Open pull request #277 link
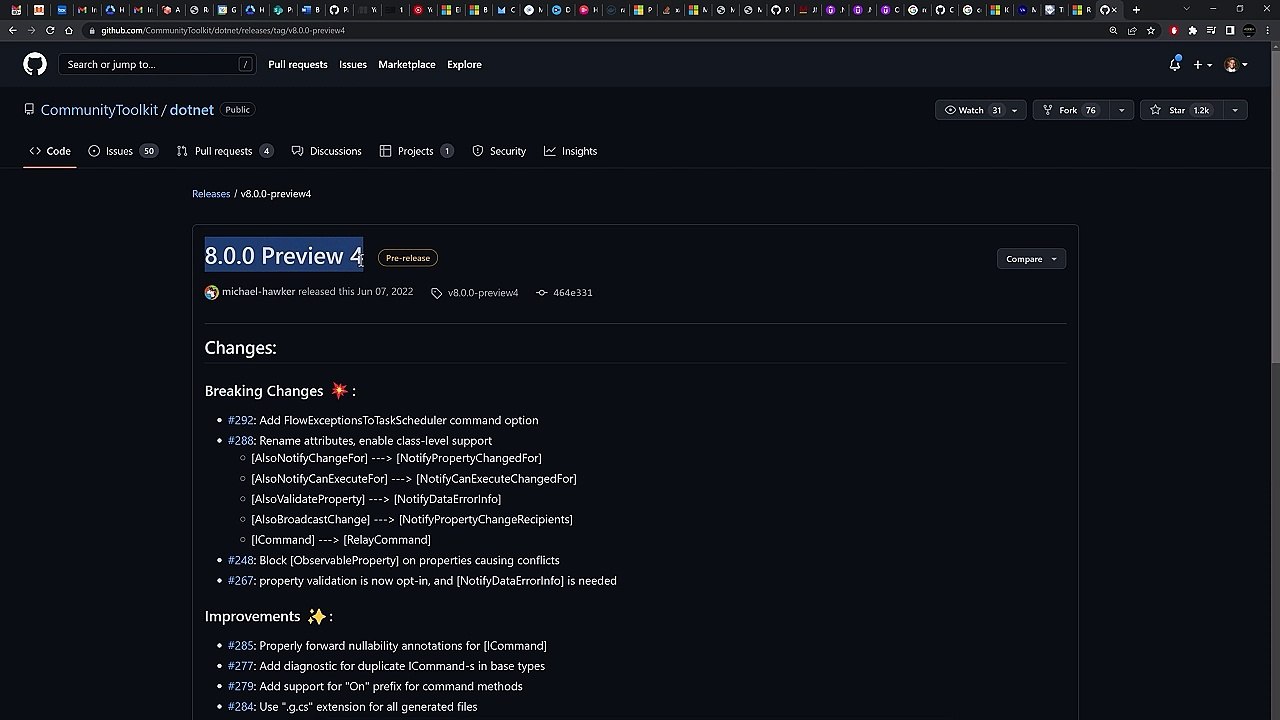The width and height of the screenshot is (1280, 720). (240, 666)
